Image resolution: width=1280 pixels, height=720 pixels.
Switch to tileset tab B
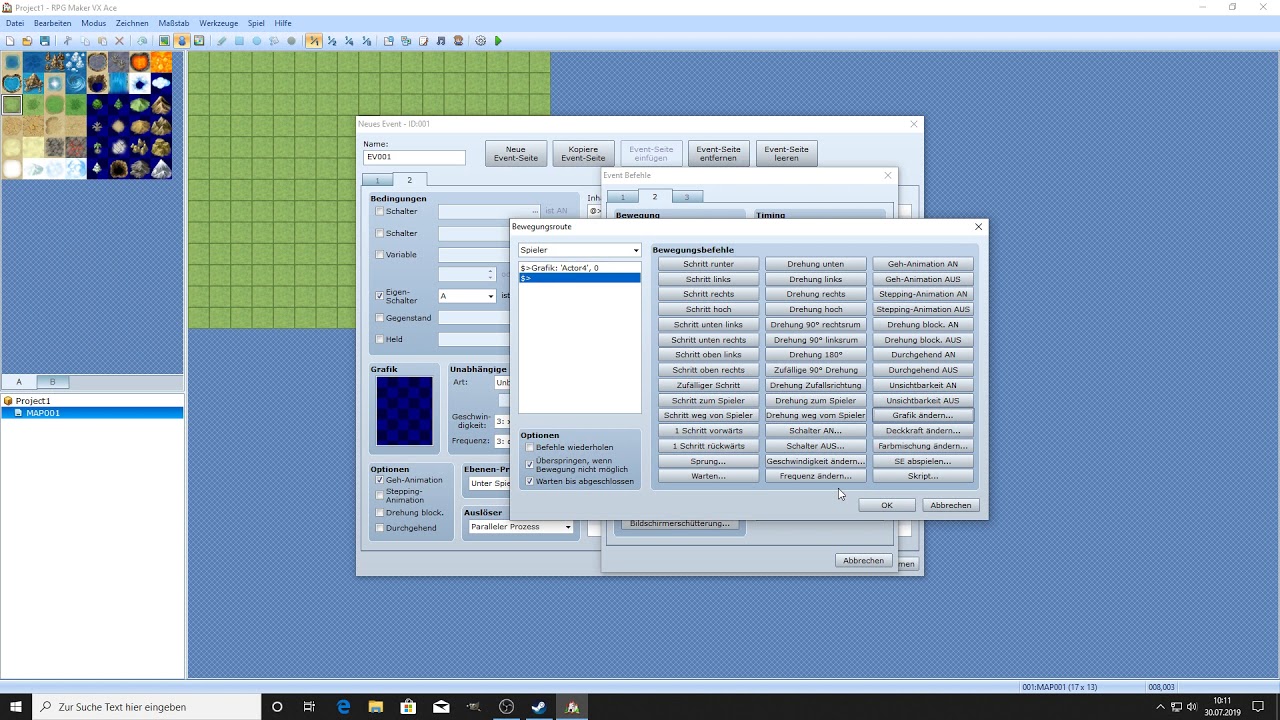click(x=53, y=382)
